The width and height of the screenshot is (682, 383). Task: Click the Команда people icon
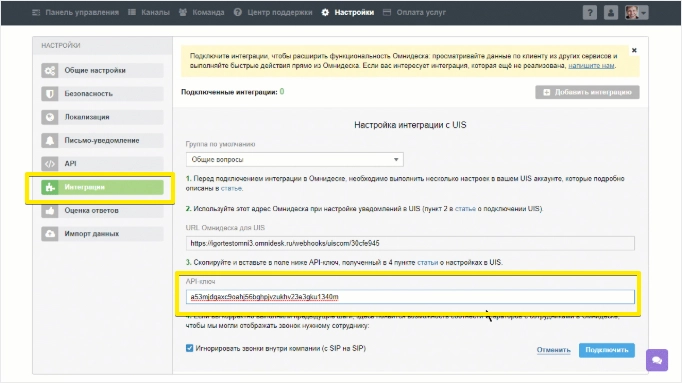(183, 12)
